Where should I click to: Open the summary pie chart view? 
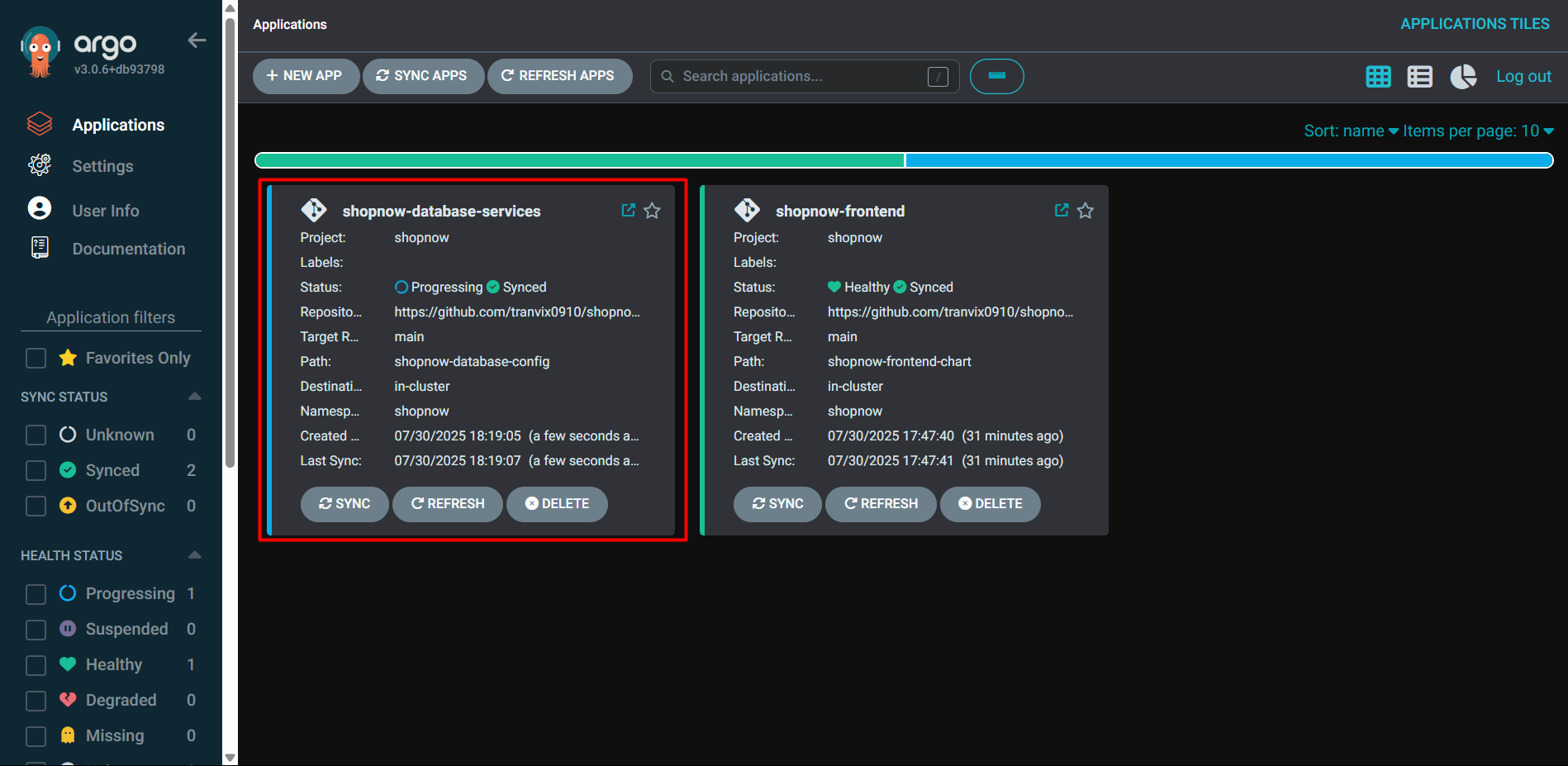tap(1462, 77)
